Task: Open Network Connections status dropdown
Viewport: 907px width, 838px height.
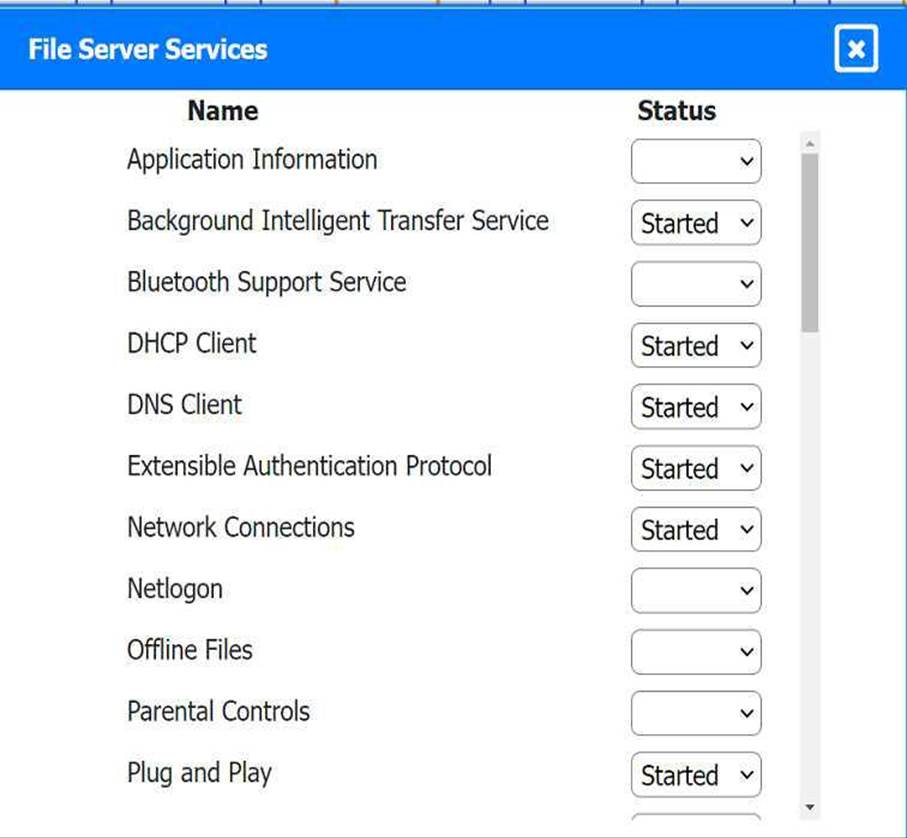Action: (696, 530)
